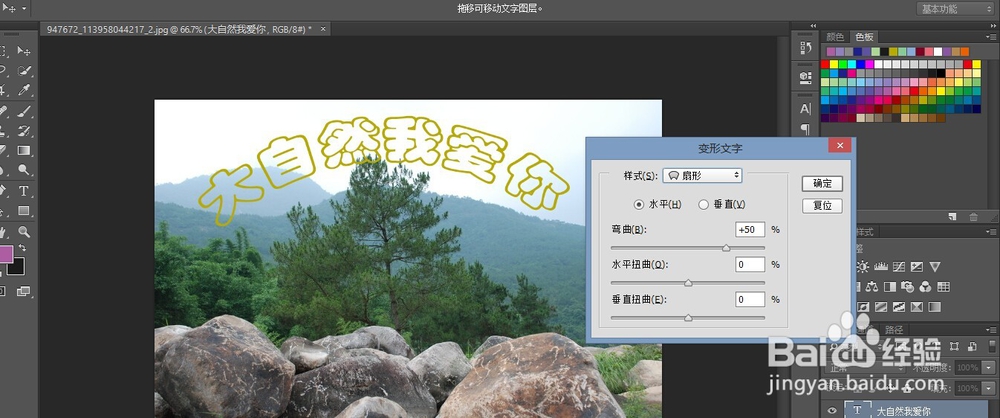
Task: Add a Color Lookup adjustment
Action: (943, 287)
